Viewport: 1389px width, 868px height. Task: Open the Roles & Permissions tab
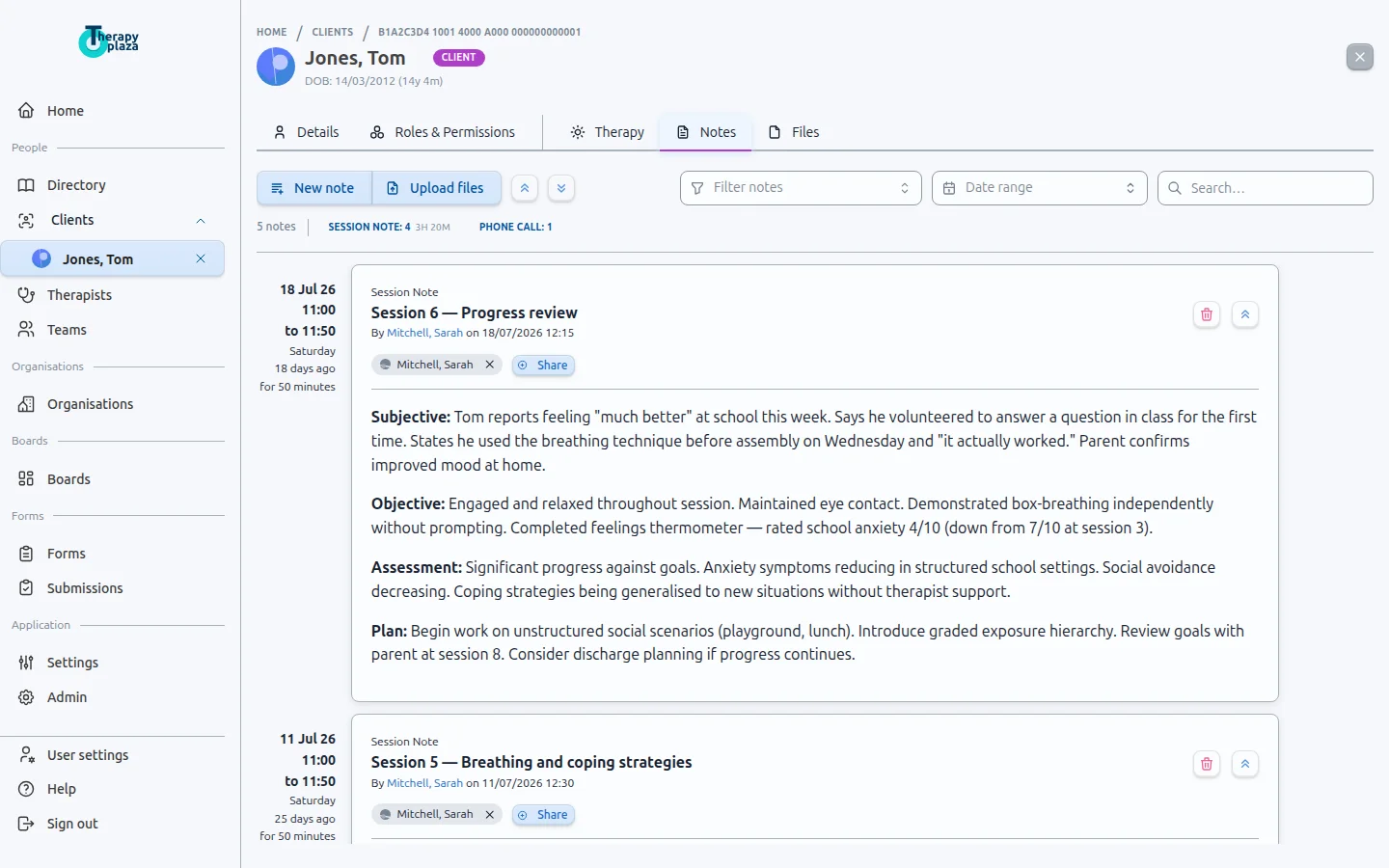pyautogui.click(x=443, y=132)
